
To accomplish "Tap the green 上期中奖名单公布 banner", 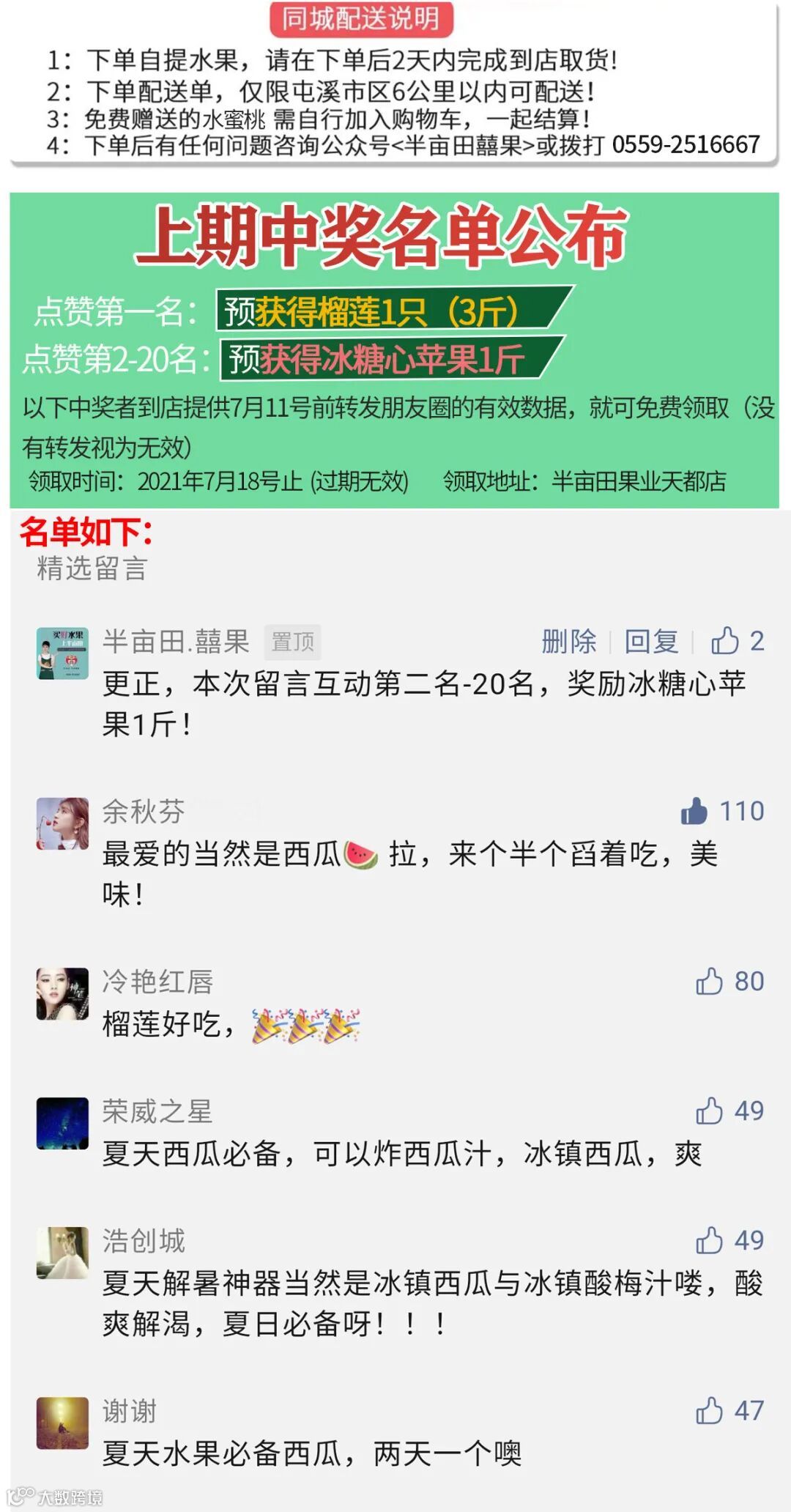I will pyautogui.click(x=394, y=350).
